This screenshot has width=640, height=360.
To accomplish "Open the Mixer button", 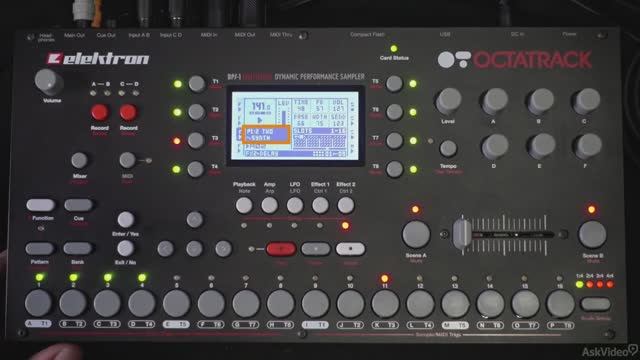I will click(x=79, y=160).
